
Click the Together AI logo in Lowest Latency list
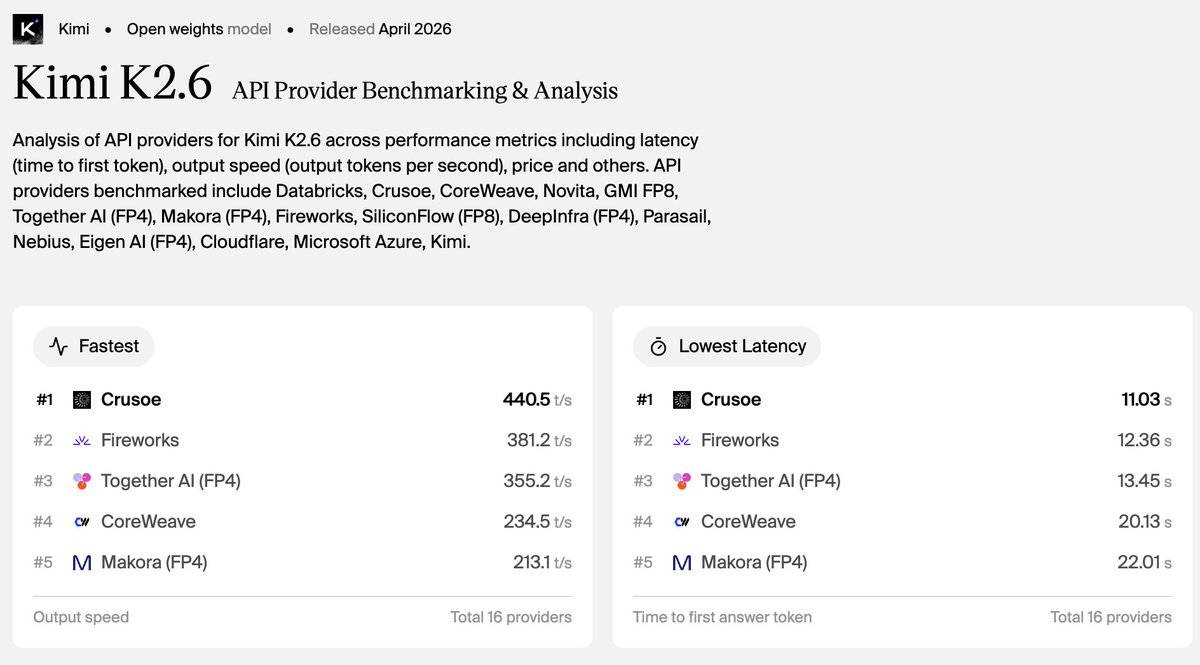click(x=682, y=481)
